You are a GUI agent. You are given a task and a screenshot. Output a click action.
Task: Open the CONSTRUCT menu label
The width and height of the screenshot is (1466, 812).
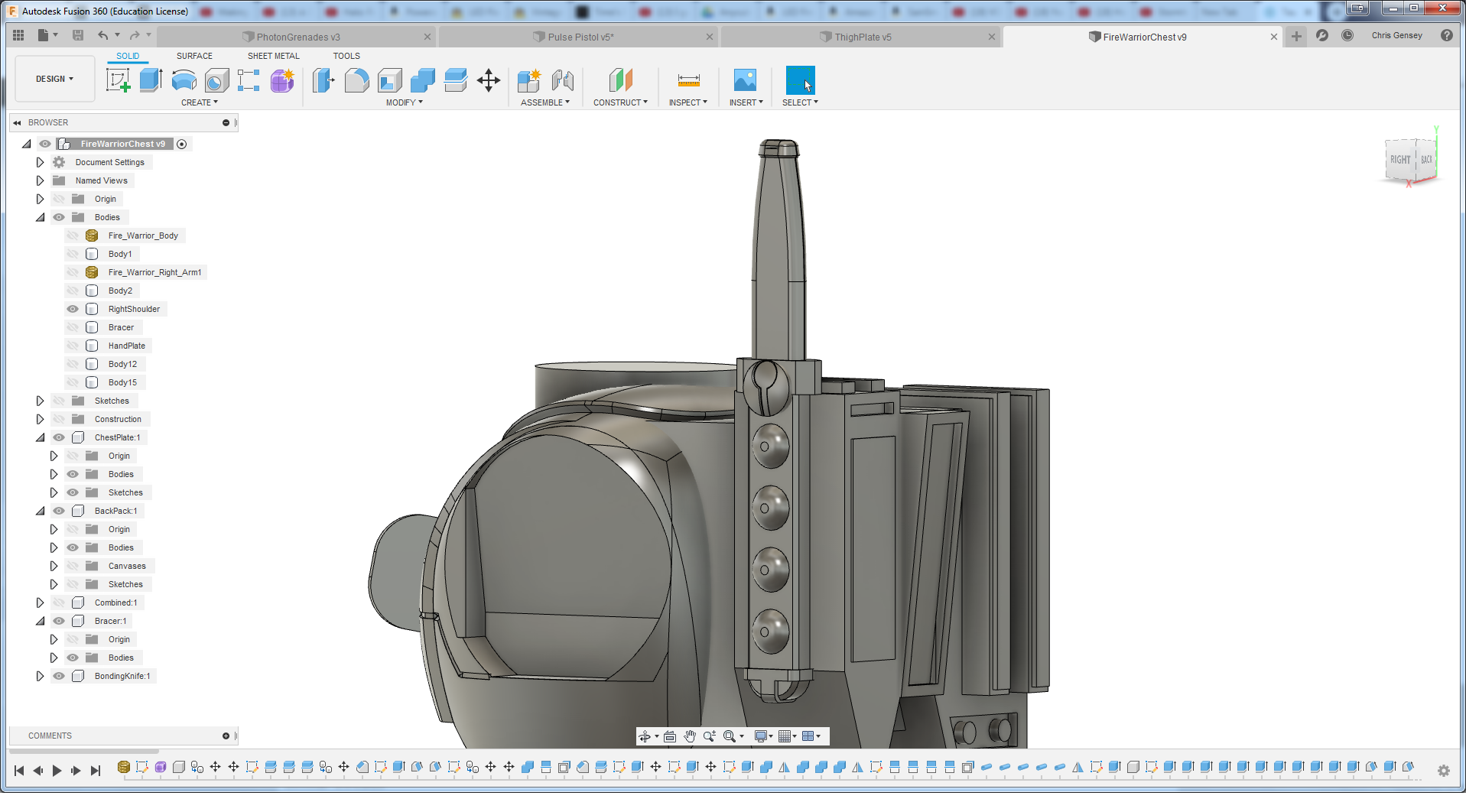(619, 102)
